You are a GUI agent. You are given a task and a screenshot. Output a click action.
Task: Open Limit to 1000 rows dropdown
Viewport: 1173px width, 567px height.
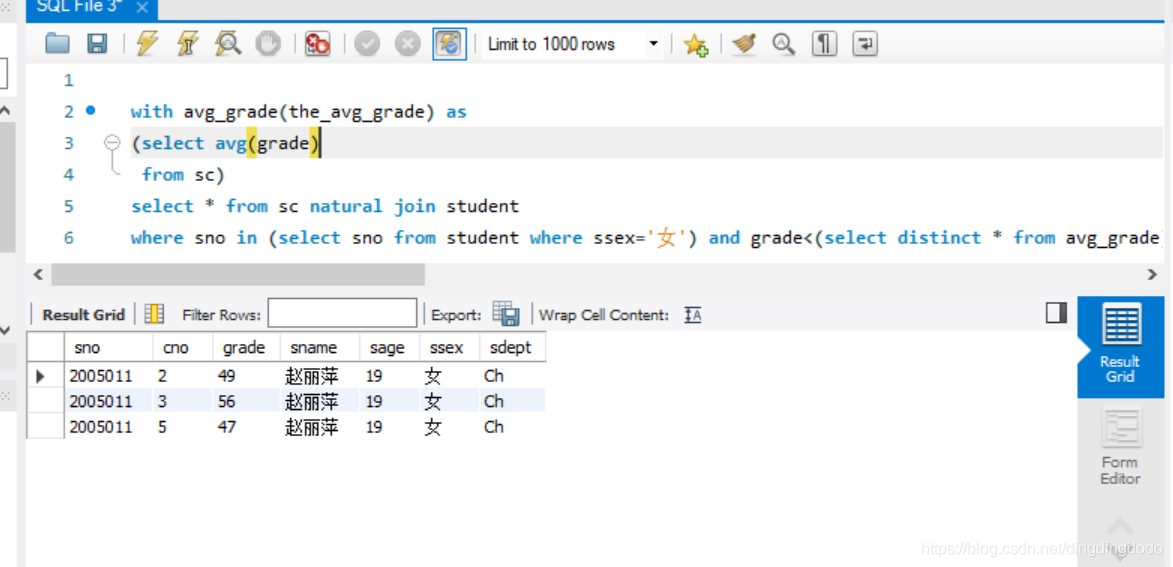[572, 44]
